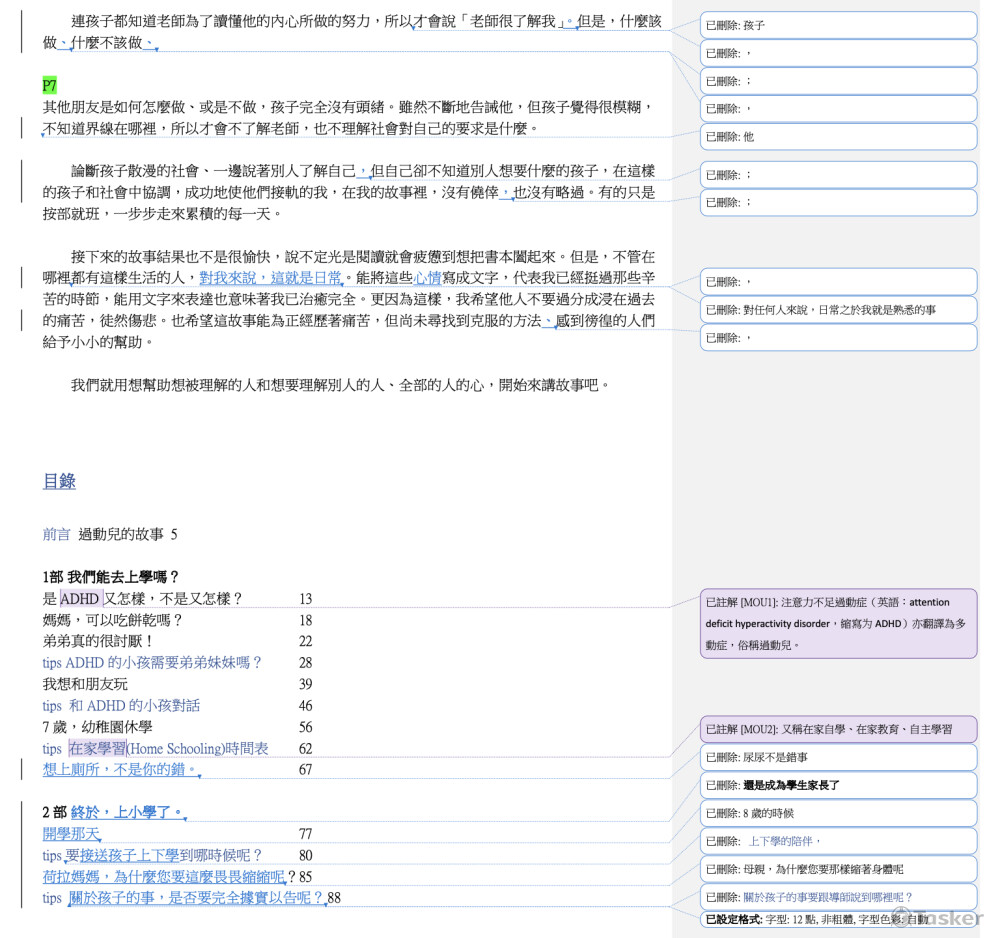Image resolution: width=1000 pixels, height=938 pixels.
Task: Open the MOU2 comment about 在家自學
Action: click(x=838, y=730)
